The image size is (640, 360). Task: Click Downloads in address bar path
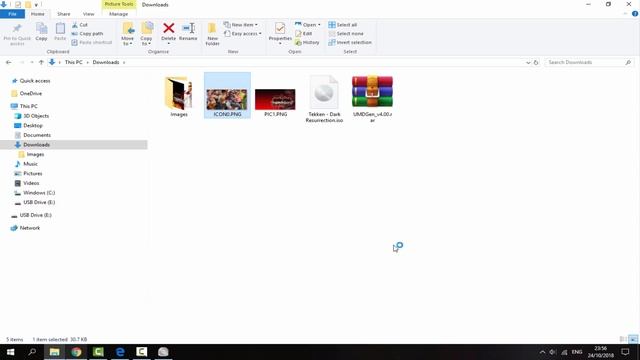(106, 62)
